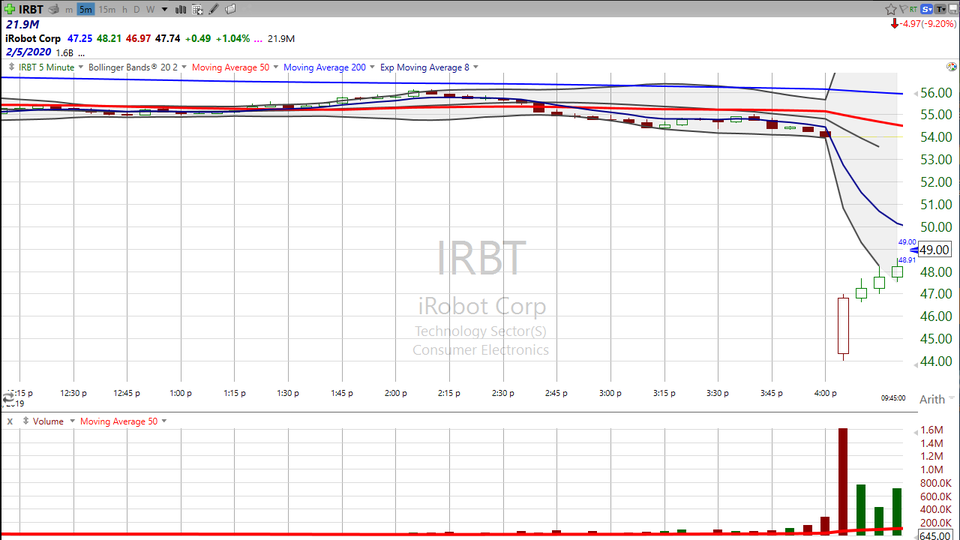Close the Volume pane with the X

10,421
